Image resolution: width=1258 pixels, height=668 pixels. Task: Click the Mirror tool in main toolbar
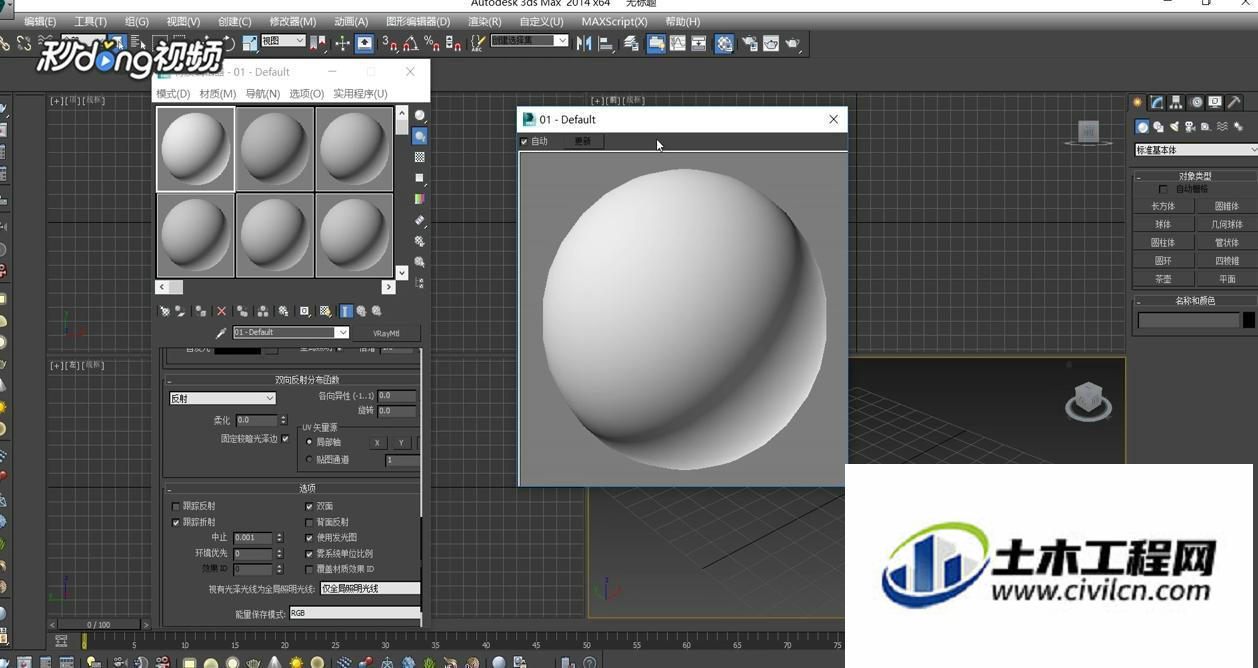click(584, 43)
